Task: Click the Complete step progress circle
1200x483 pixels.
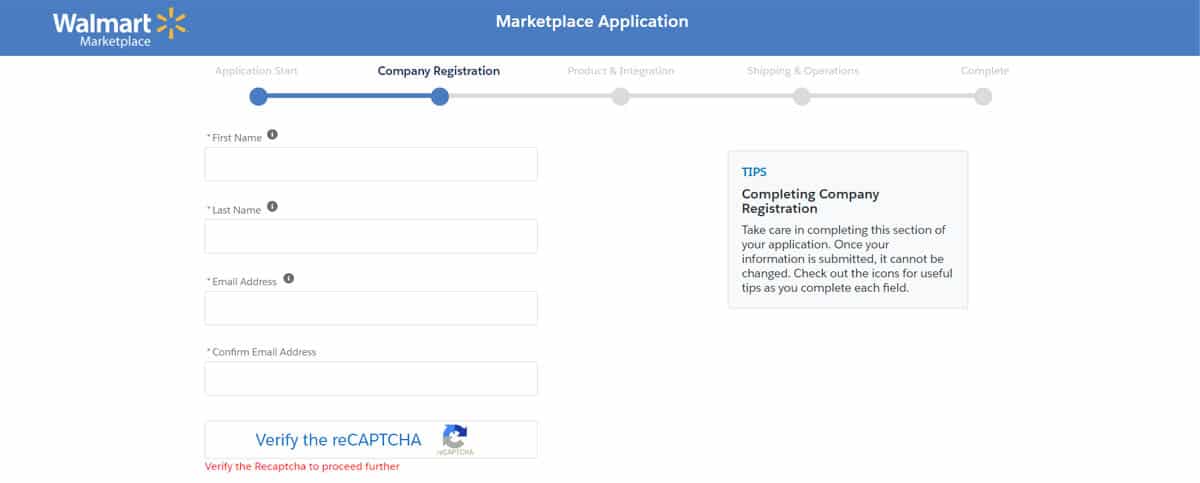Action: coord(983,97)
